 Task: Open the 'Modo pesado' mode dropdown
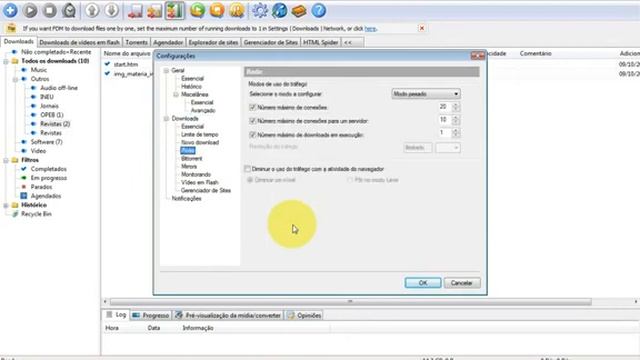[426, 94]
